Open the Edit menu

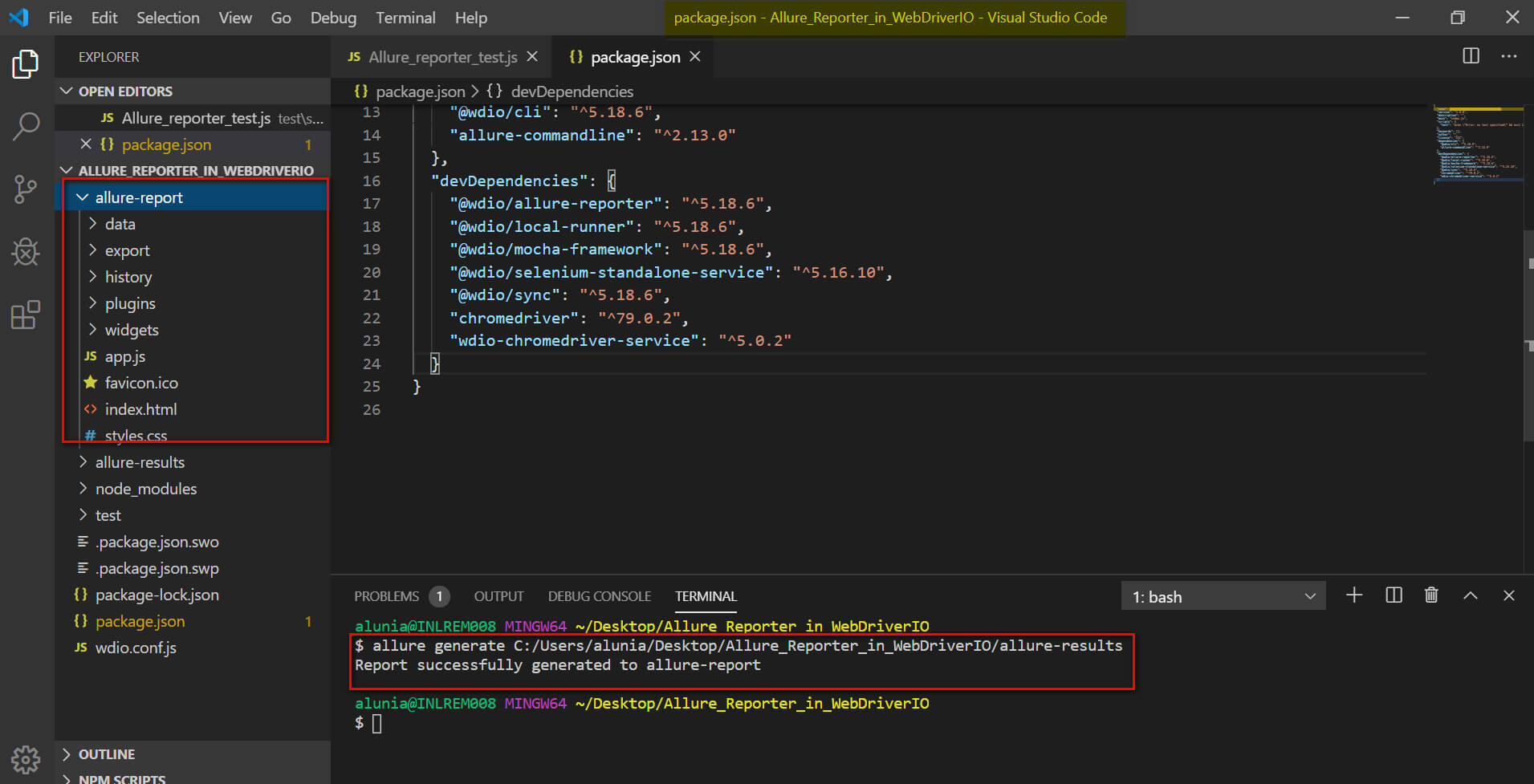[x=104, y=18]
